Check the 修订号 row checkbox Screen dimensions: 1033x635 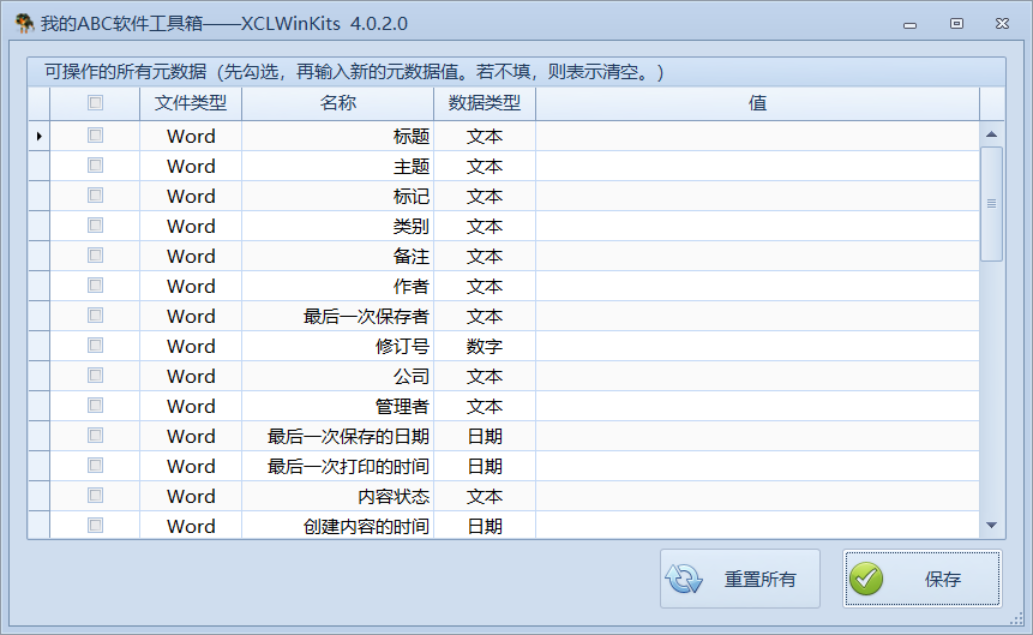point(94,346)
